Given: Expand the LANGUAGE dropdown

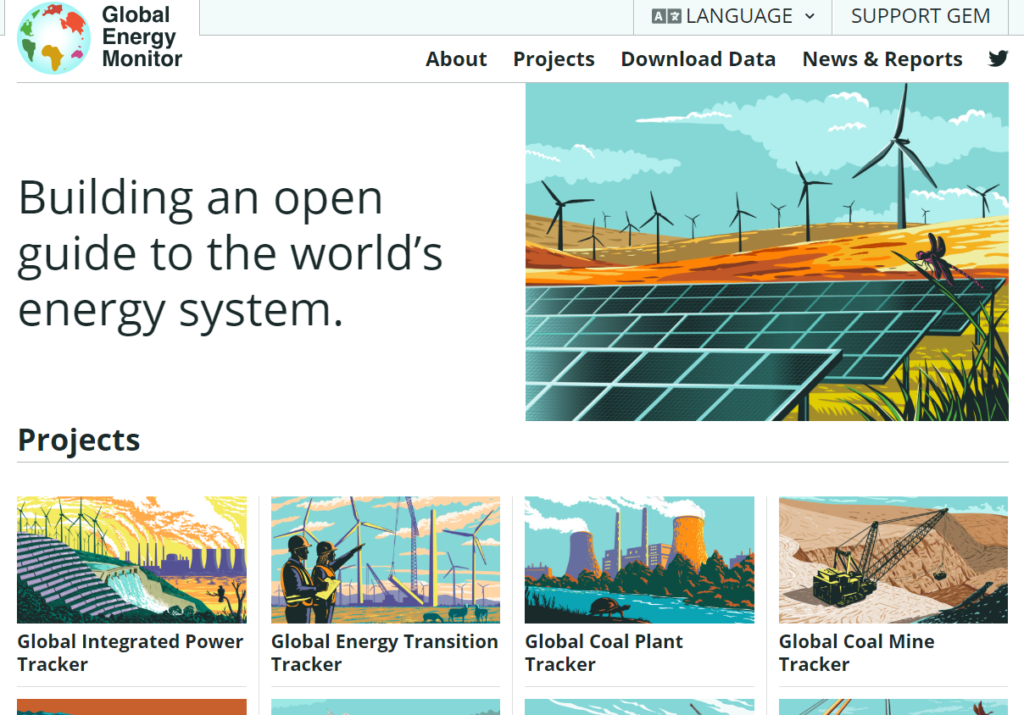Looking at the screenshot, I should (733, 15).
